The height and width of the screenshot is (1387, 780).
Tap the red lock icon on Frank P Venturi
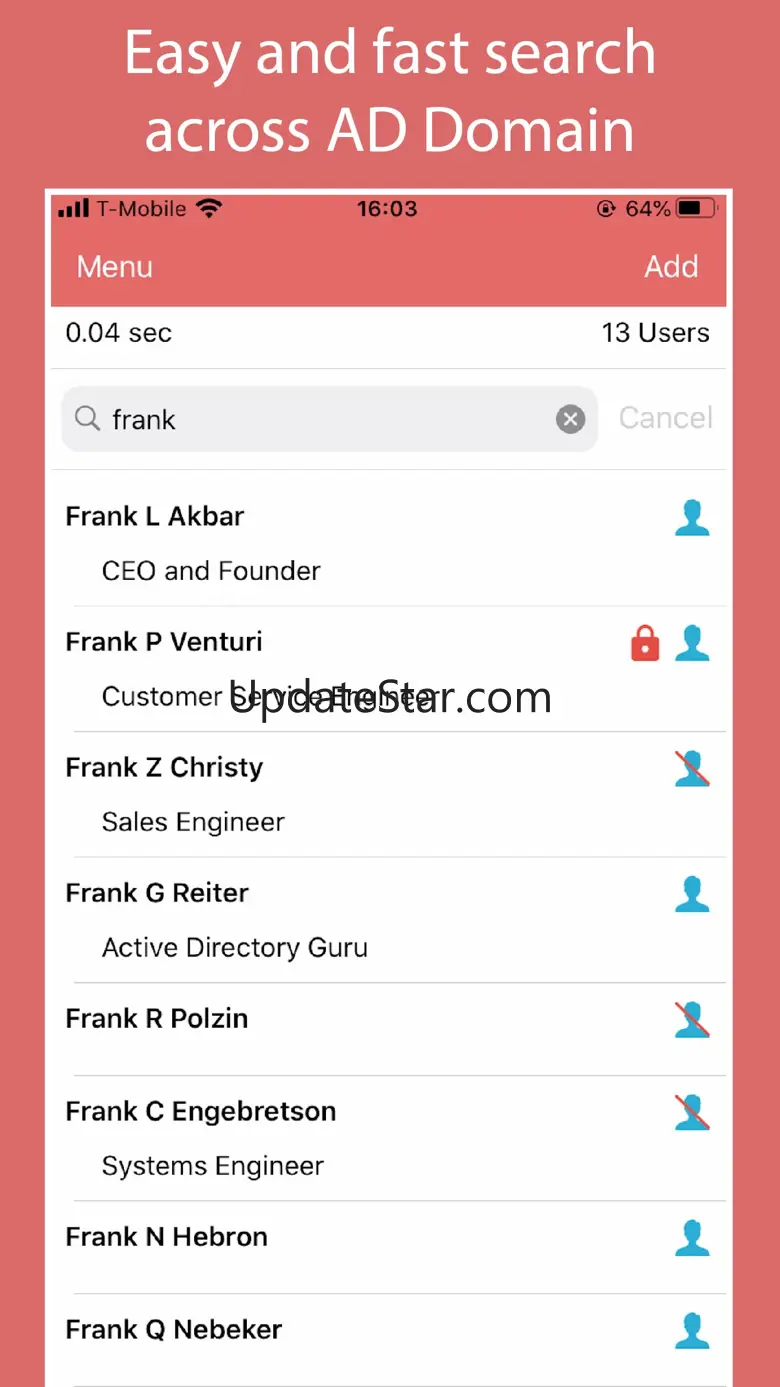pos(645,643)
